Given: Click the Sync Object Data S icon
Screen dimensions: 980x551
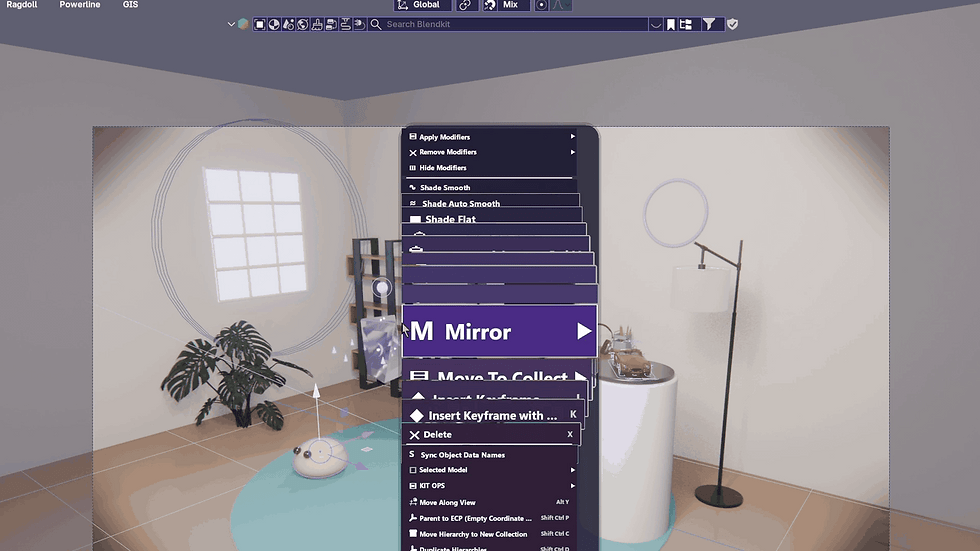Looking at the screenshot, I should [x=412, y=454].
